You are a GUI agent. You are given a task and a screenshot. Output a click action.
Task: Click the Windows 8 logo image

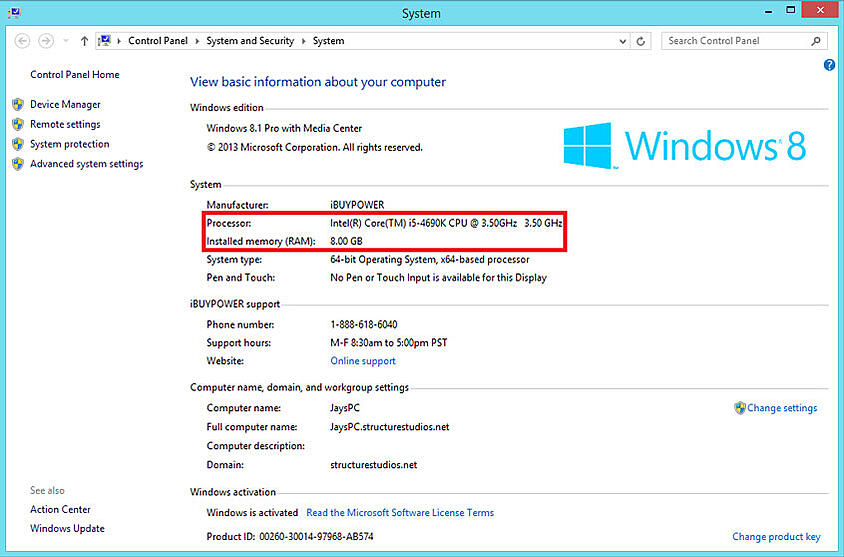click(x=685, y=145)
